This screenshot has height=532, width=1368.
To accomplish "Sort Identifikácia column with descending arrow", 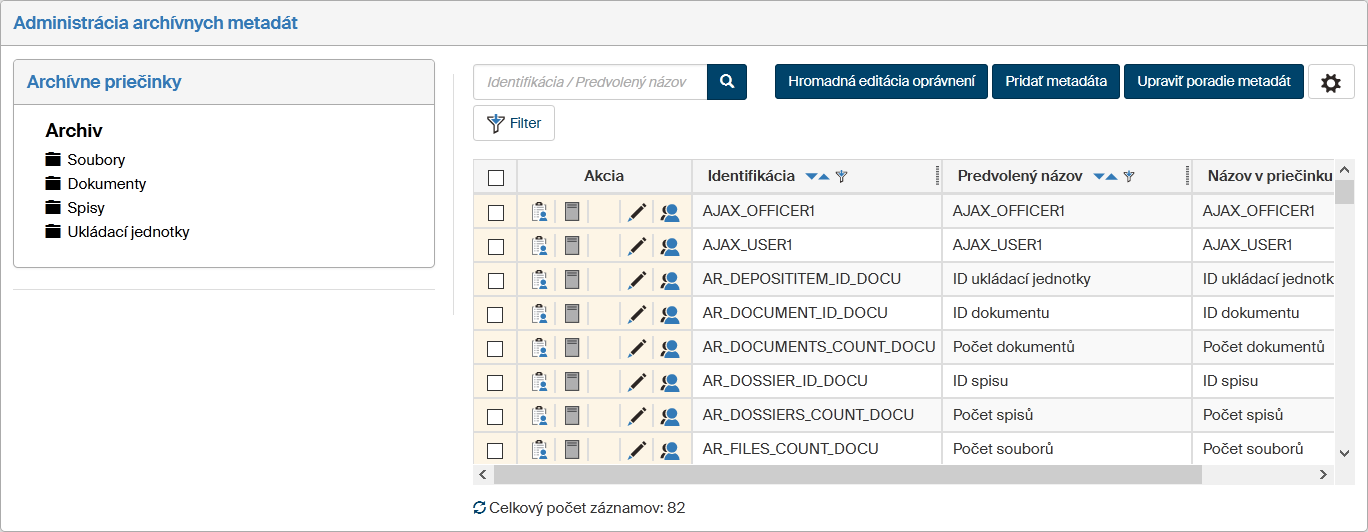I will pos(811,177).
